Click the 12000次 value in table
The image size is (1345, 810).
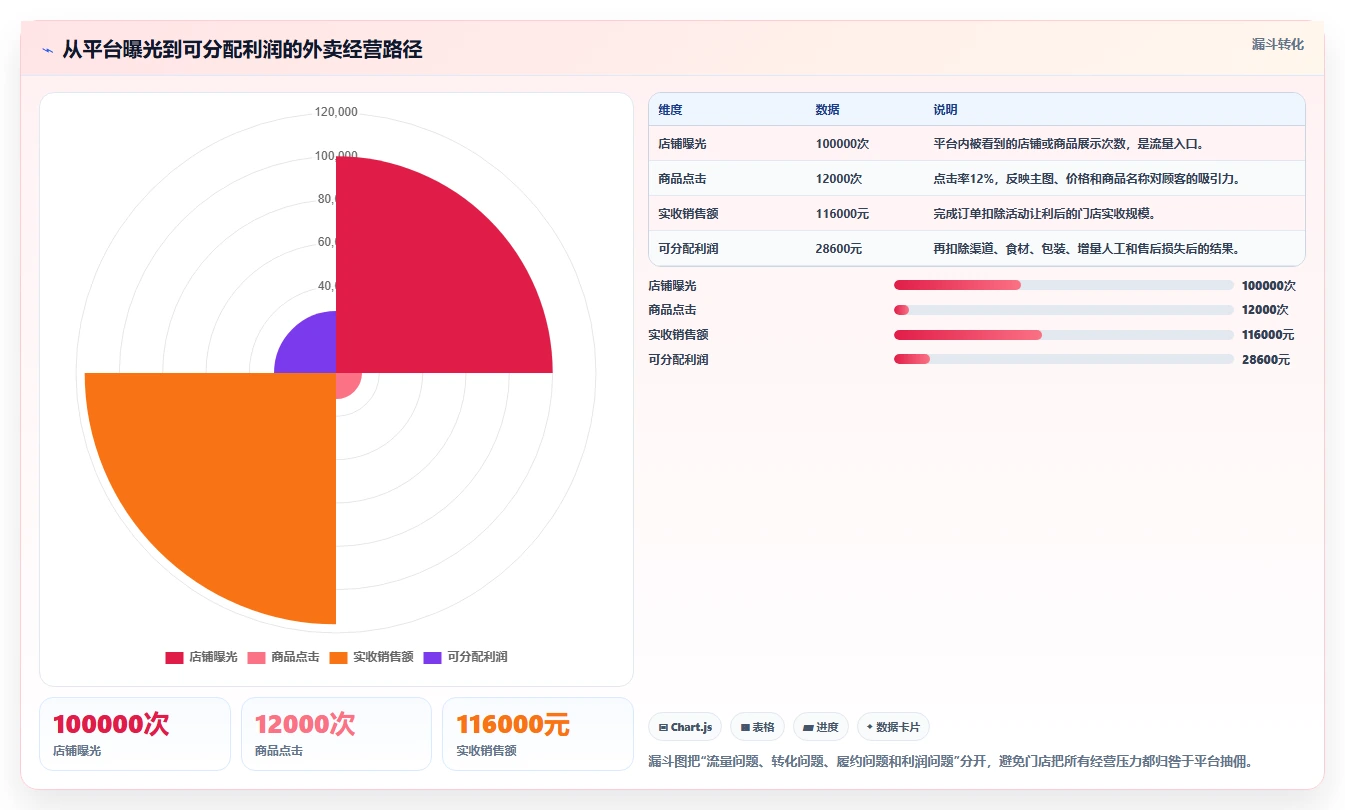tap(839, 179)
